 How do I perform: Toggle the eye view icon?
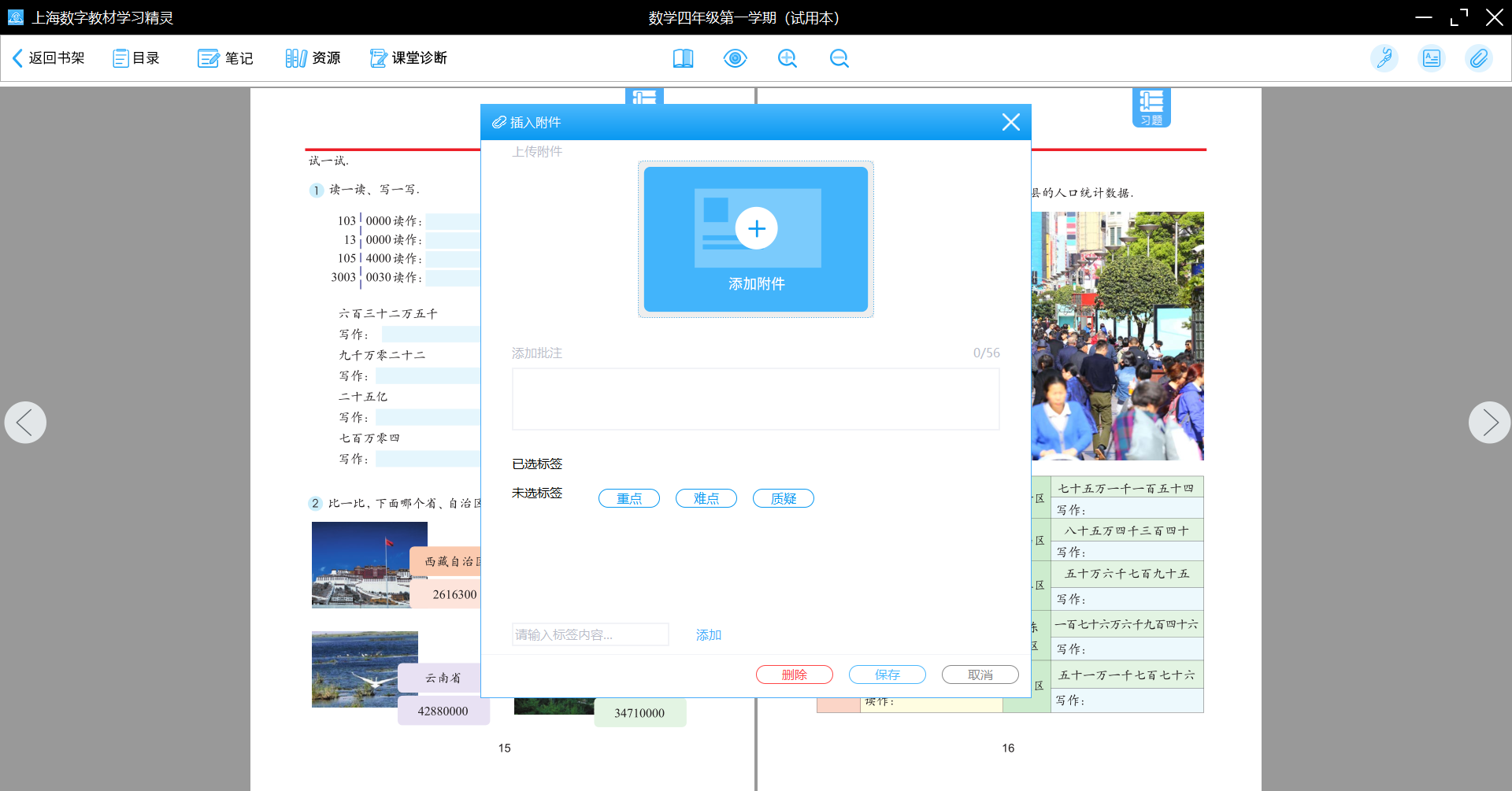735,58
